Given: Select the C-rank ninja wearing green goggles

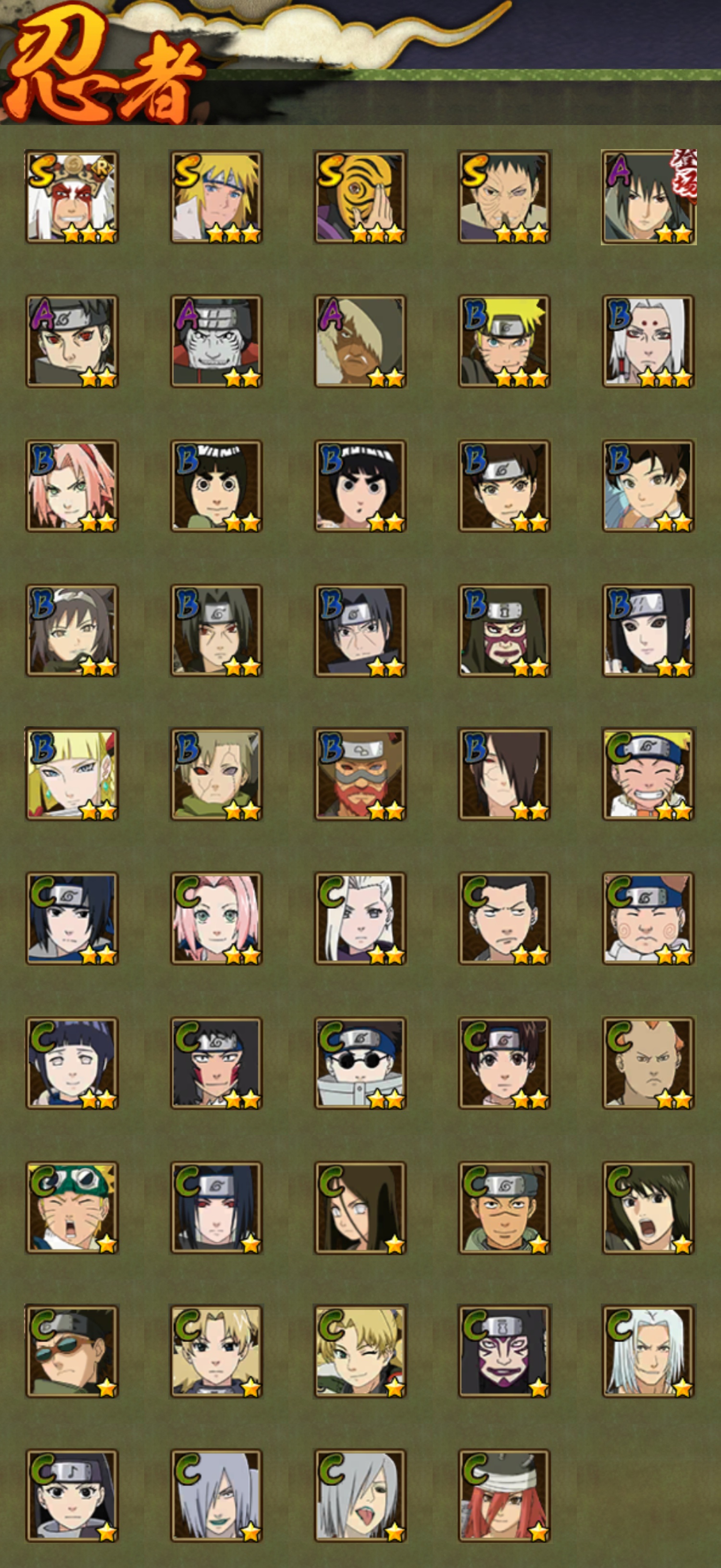Looking at the screenshot, I should (x=72, y=1208).
